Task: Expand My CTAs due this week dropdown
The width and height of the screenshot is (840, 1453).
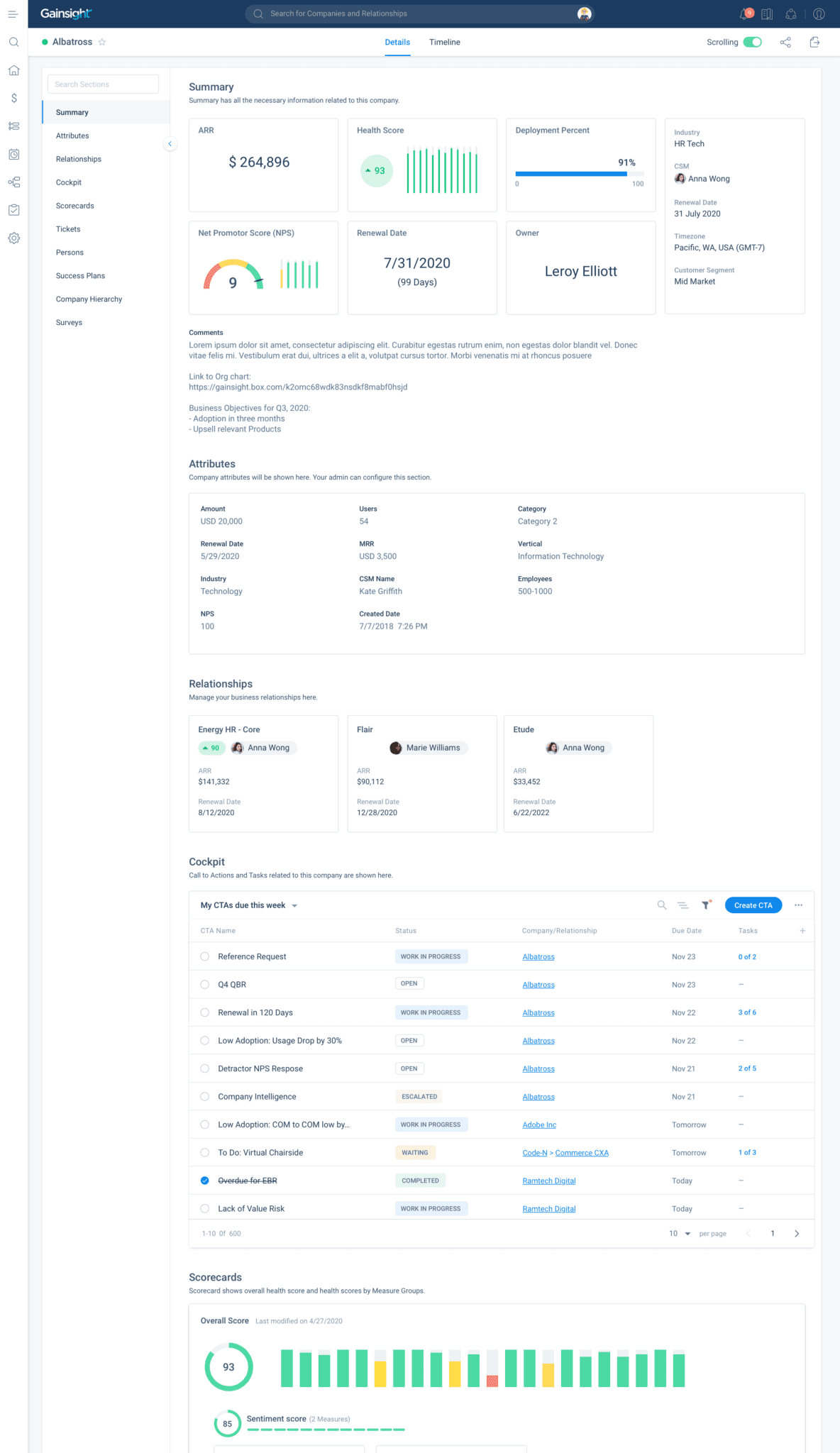Action: click(x=294, y=906)
